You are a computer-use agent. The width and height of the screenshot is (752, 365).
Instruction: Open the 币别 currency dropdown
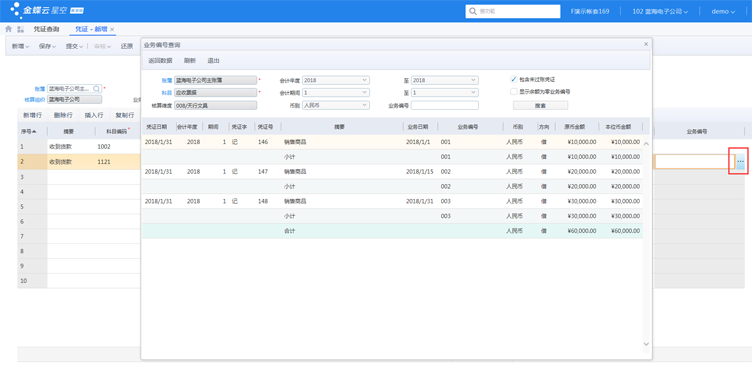[364, 105]
